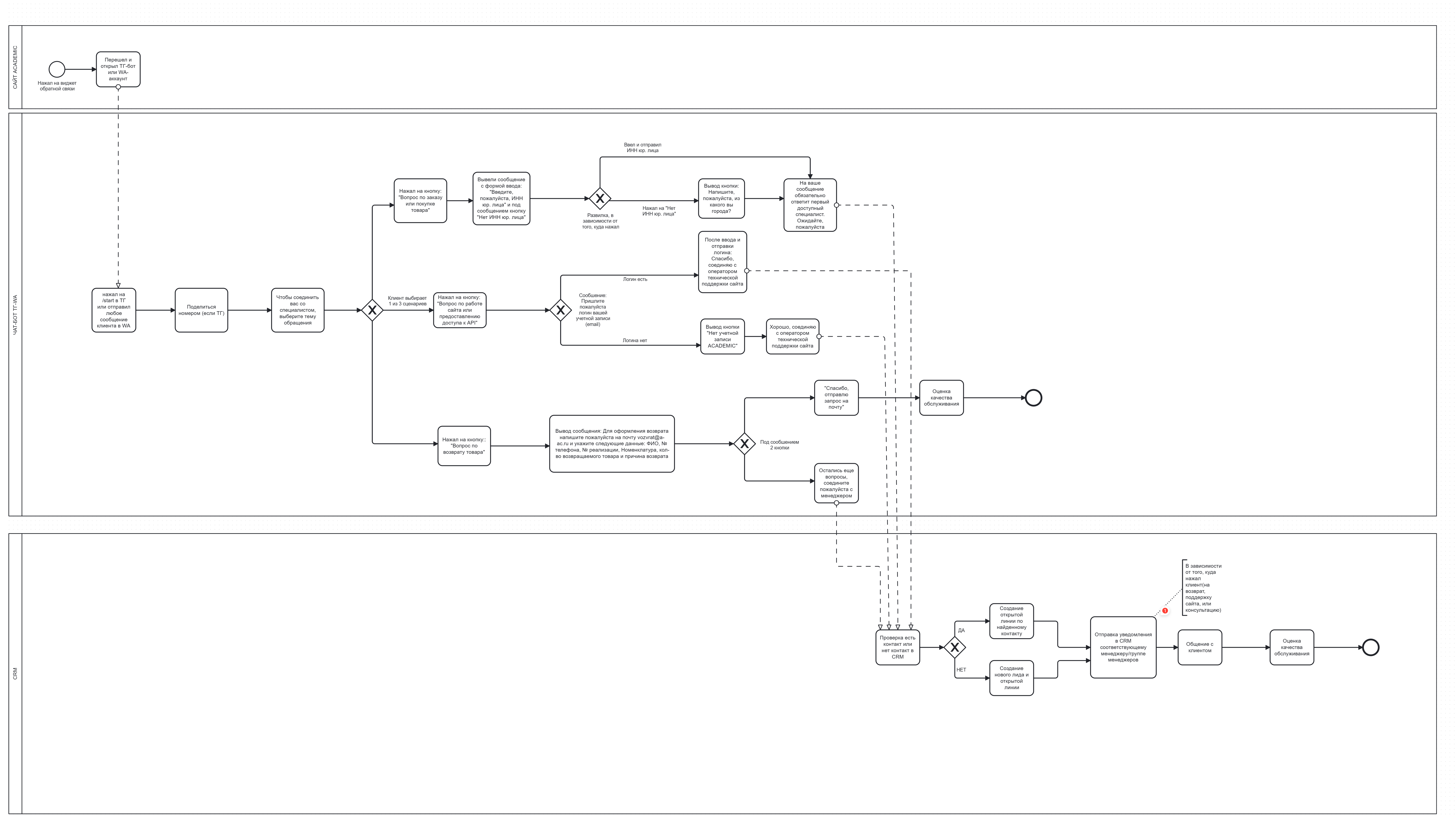Click the end event circle in CRM lane
This screenshot has width=1456, height=816.
[x=1371, y=648]
